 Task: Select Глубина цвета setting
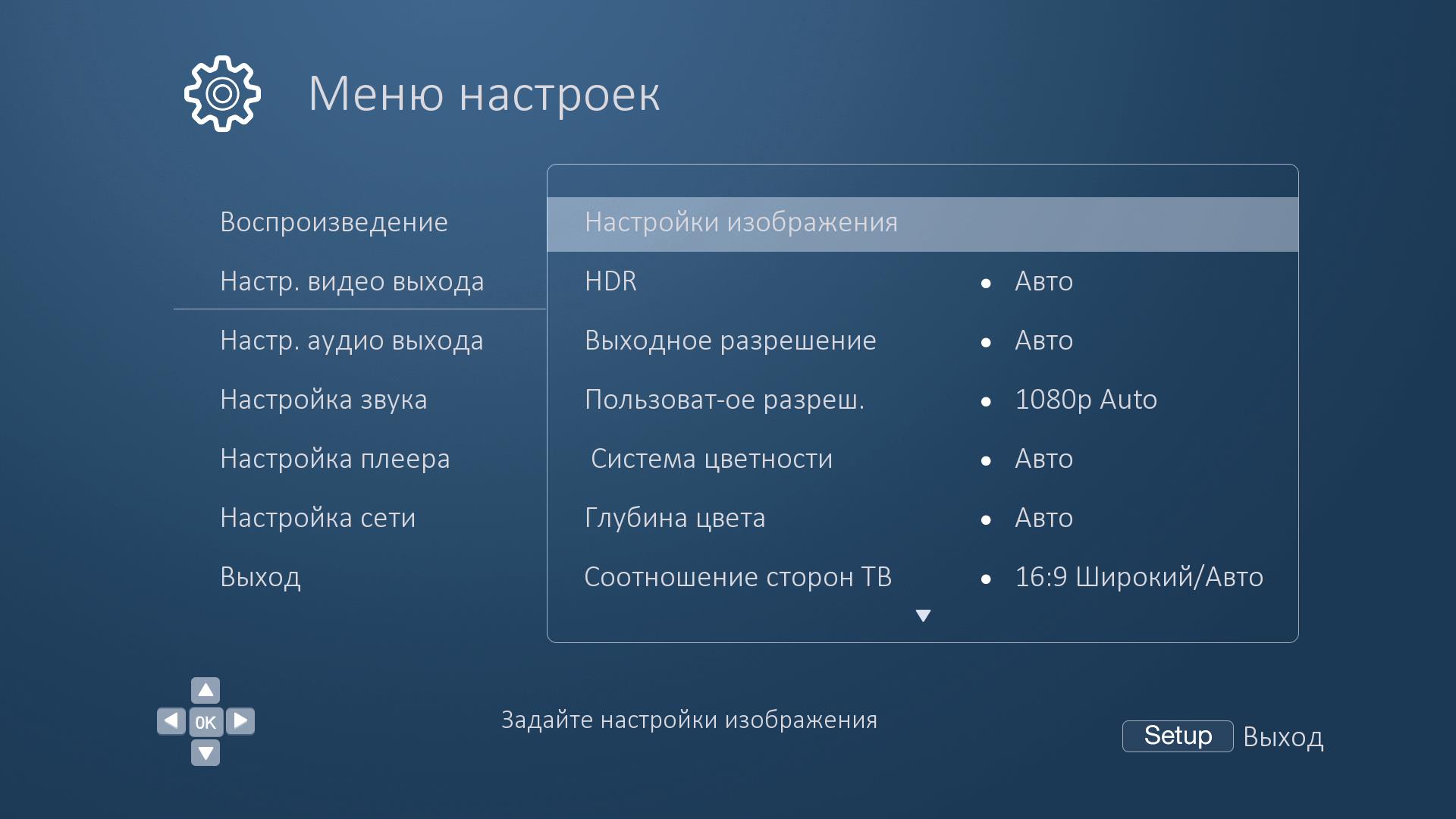(x=675, y=518)
